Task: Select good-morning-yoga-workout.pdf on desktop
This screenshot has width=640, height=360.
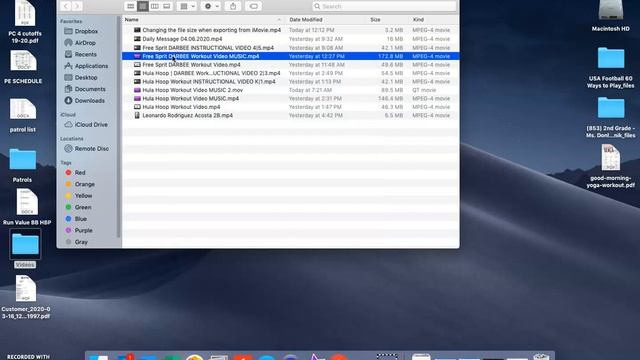Action: [611, 167]
